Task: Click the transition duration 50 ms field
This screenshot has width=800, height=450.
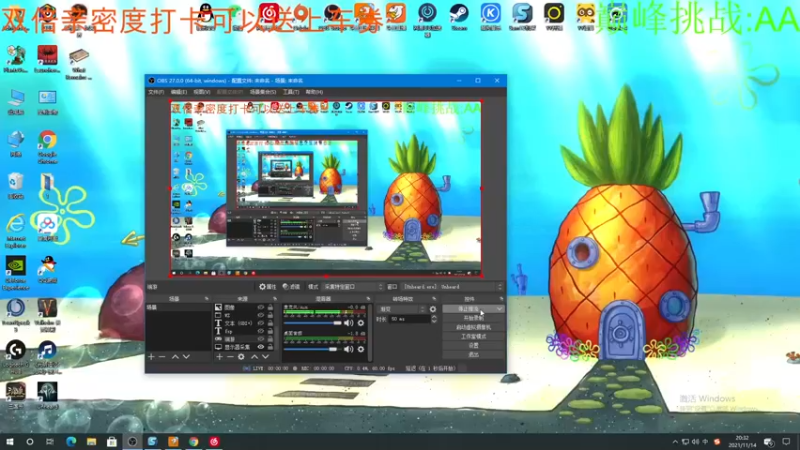Action: (x=409, y=319)
